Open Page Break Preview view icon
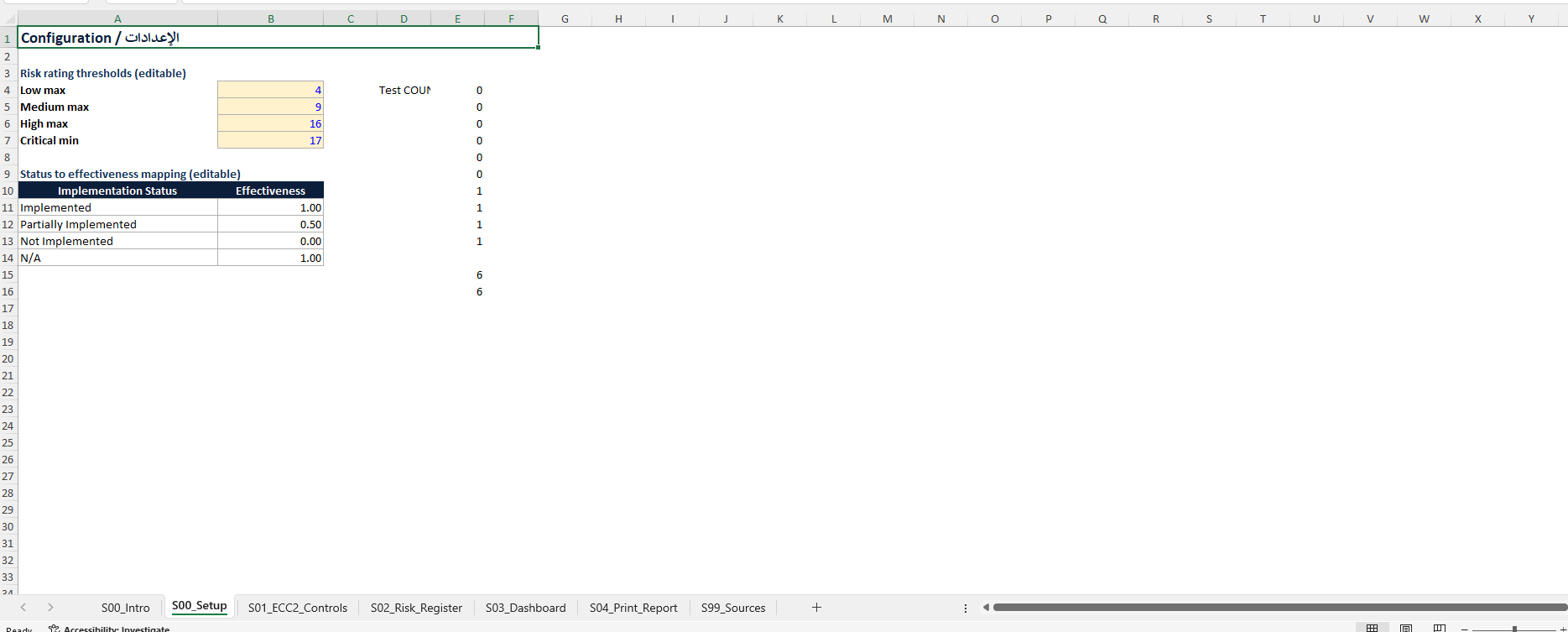The image size is (1568, 632). point(1439,628)
